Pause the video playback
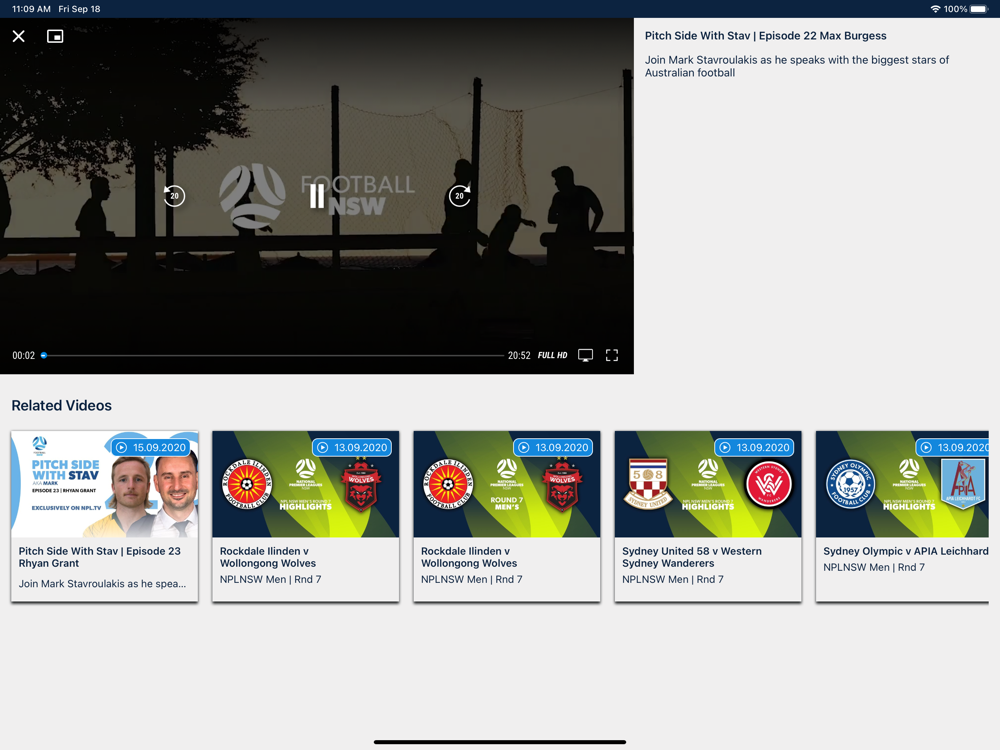The image size is (1000, 750). point(317,196)
